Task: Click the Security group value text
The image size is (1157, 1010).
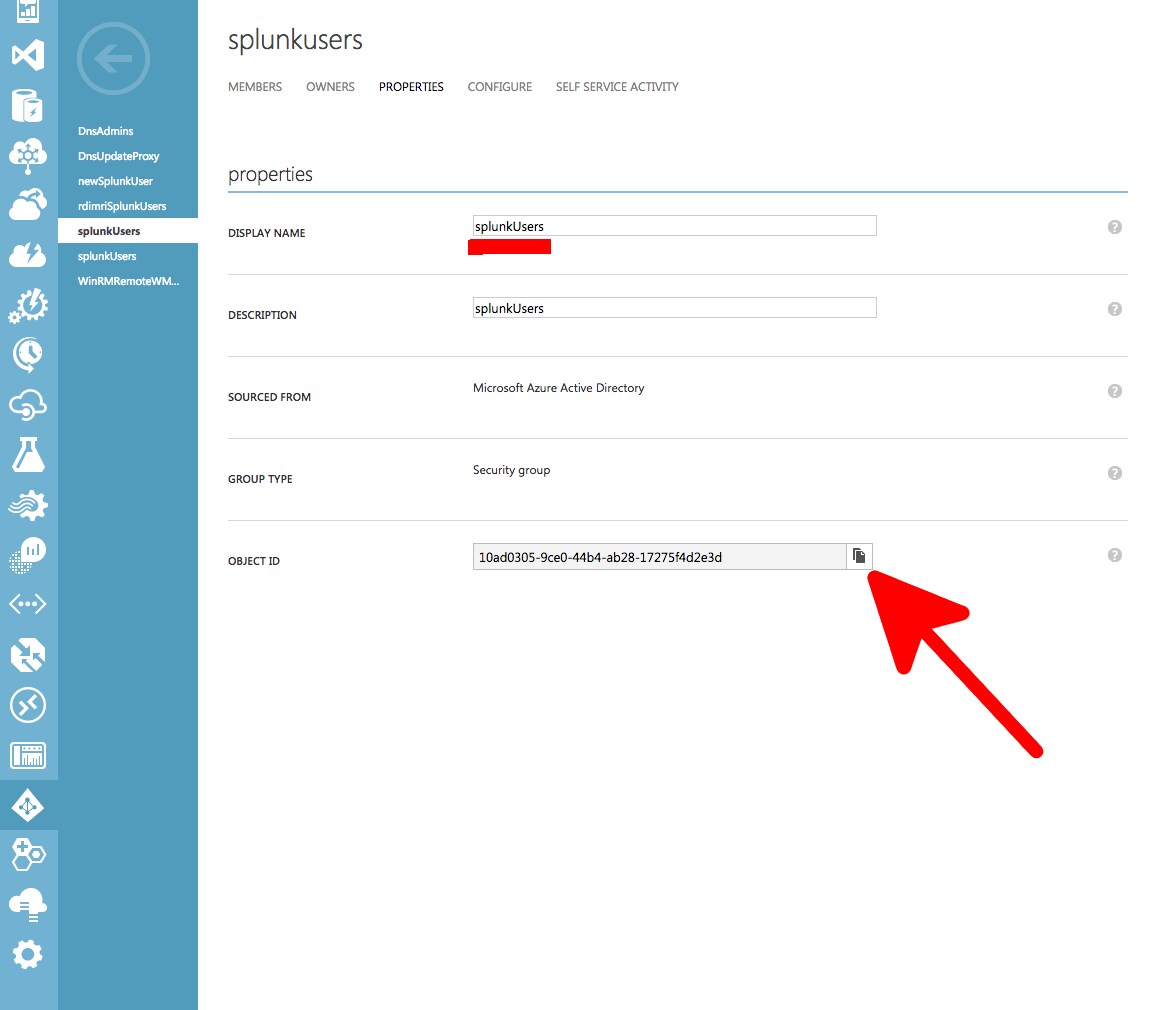Action: (x=511, y=470)
